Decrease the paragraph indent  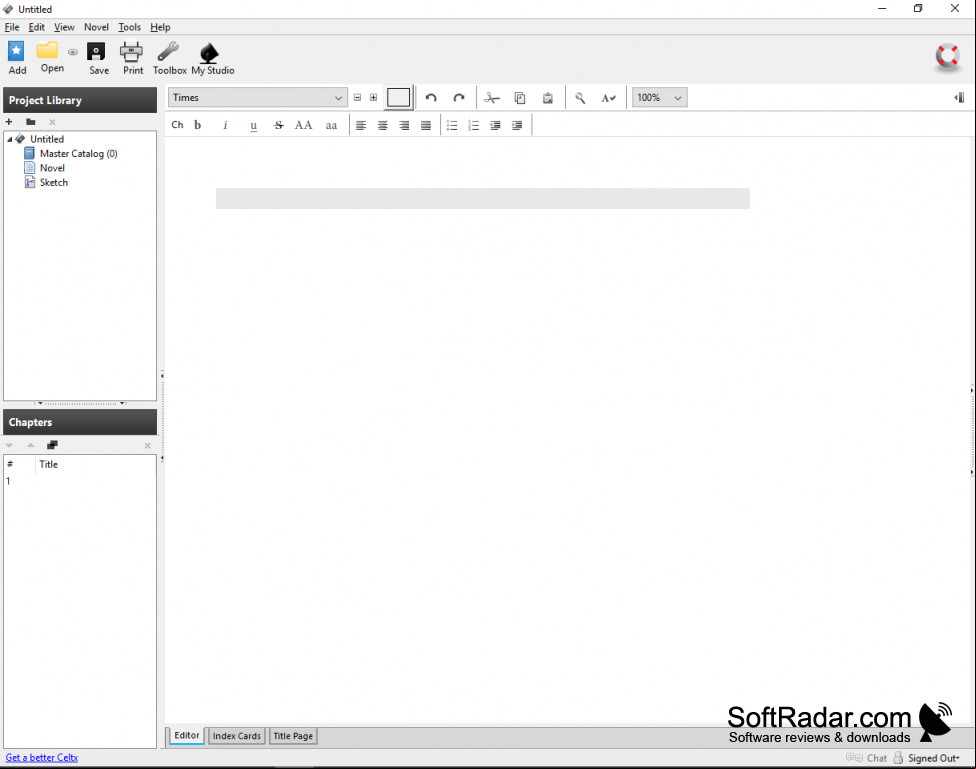coord(495,126)
